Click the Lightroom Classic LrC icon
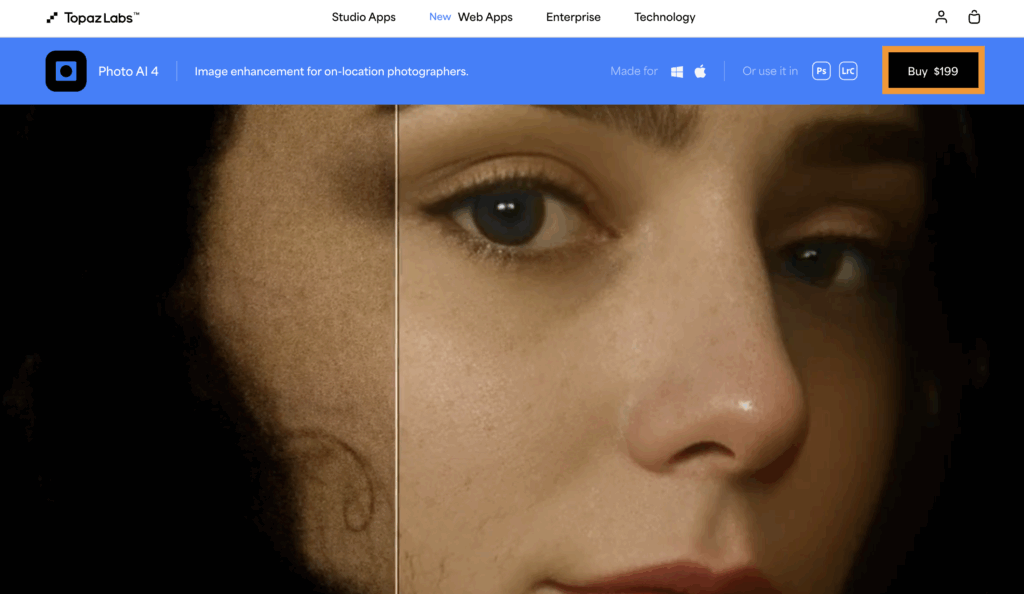 (x=848, y=71)
